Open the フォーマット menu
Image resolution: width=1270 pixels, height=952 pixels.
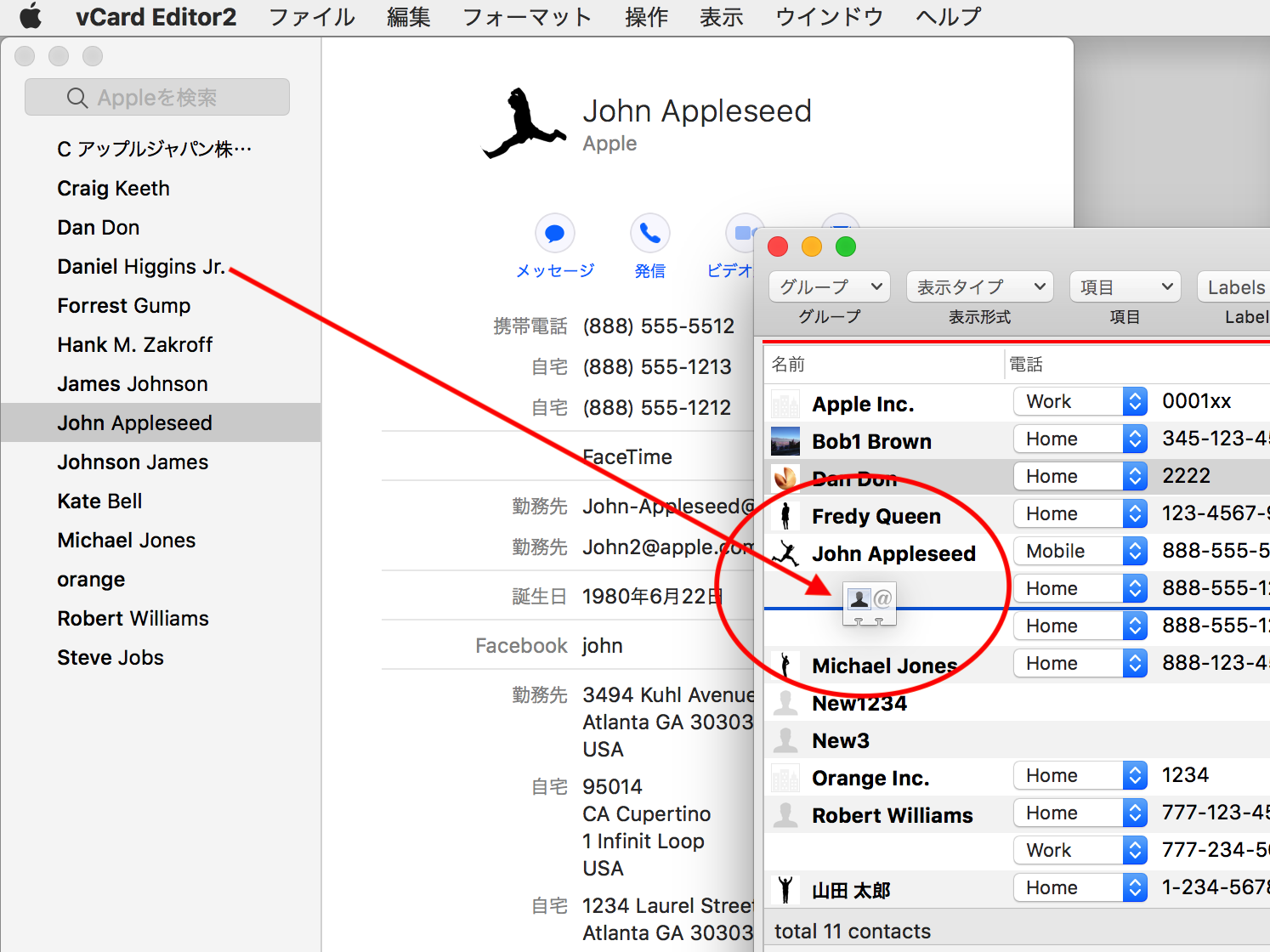(x=527, y=17)
